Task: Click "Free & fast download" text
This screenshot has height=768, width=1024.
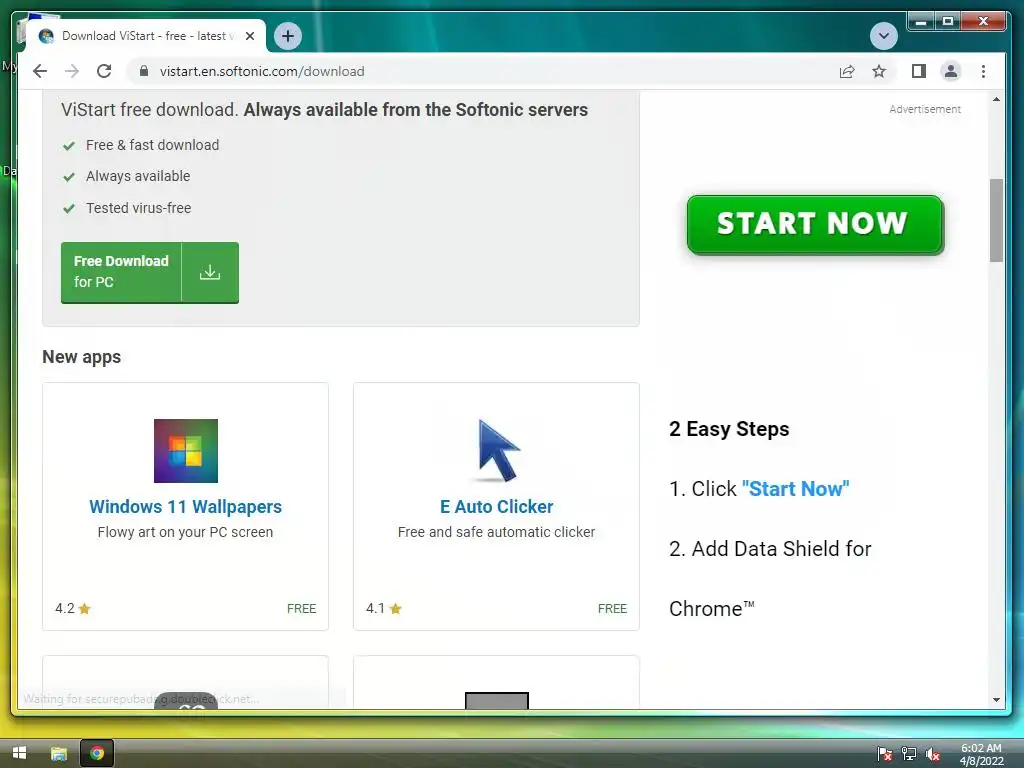Action: 152,145
